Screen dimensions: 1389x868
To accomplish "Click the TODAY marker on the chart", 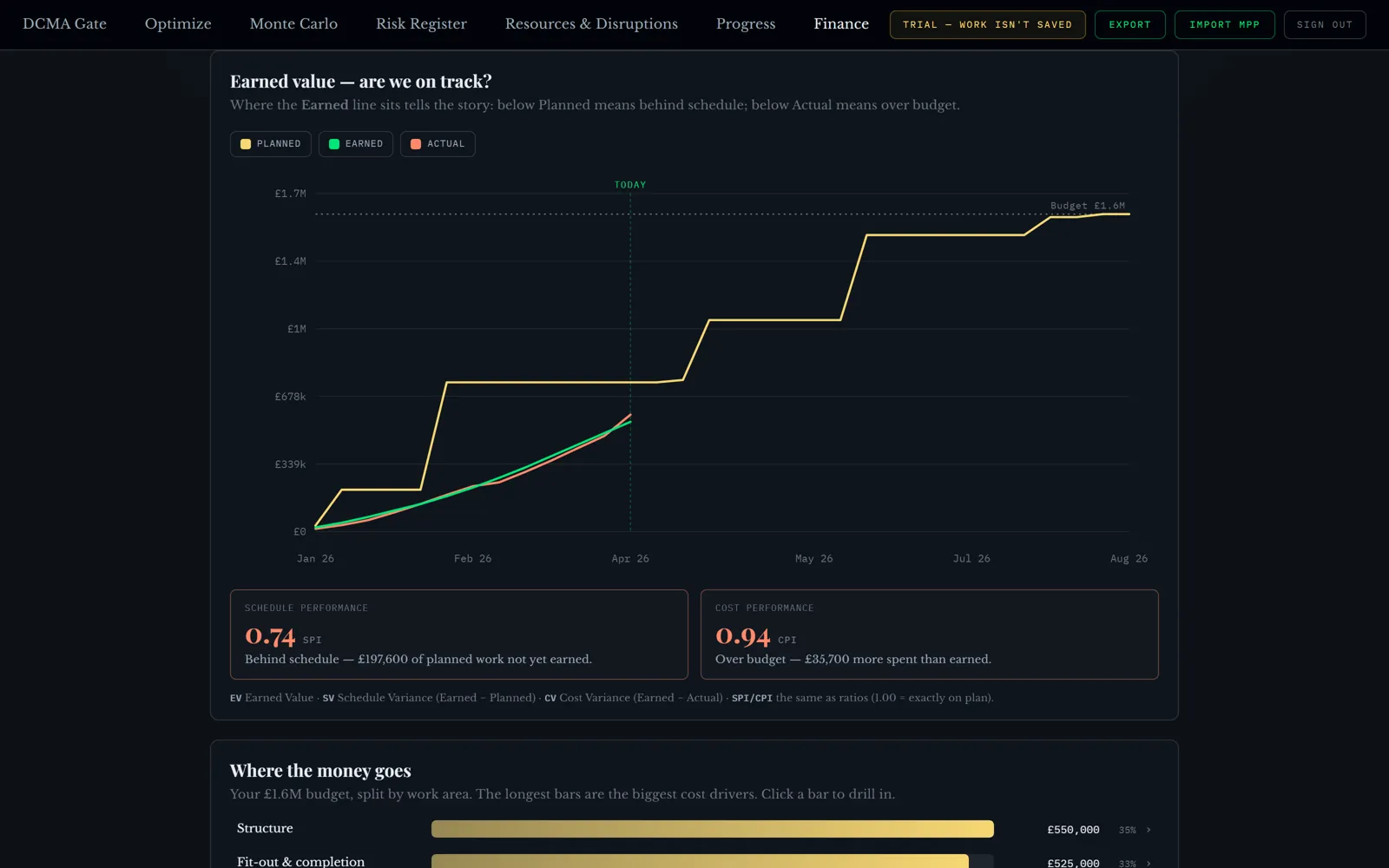I will click(x=630, y=185).
